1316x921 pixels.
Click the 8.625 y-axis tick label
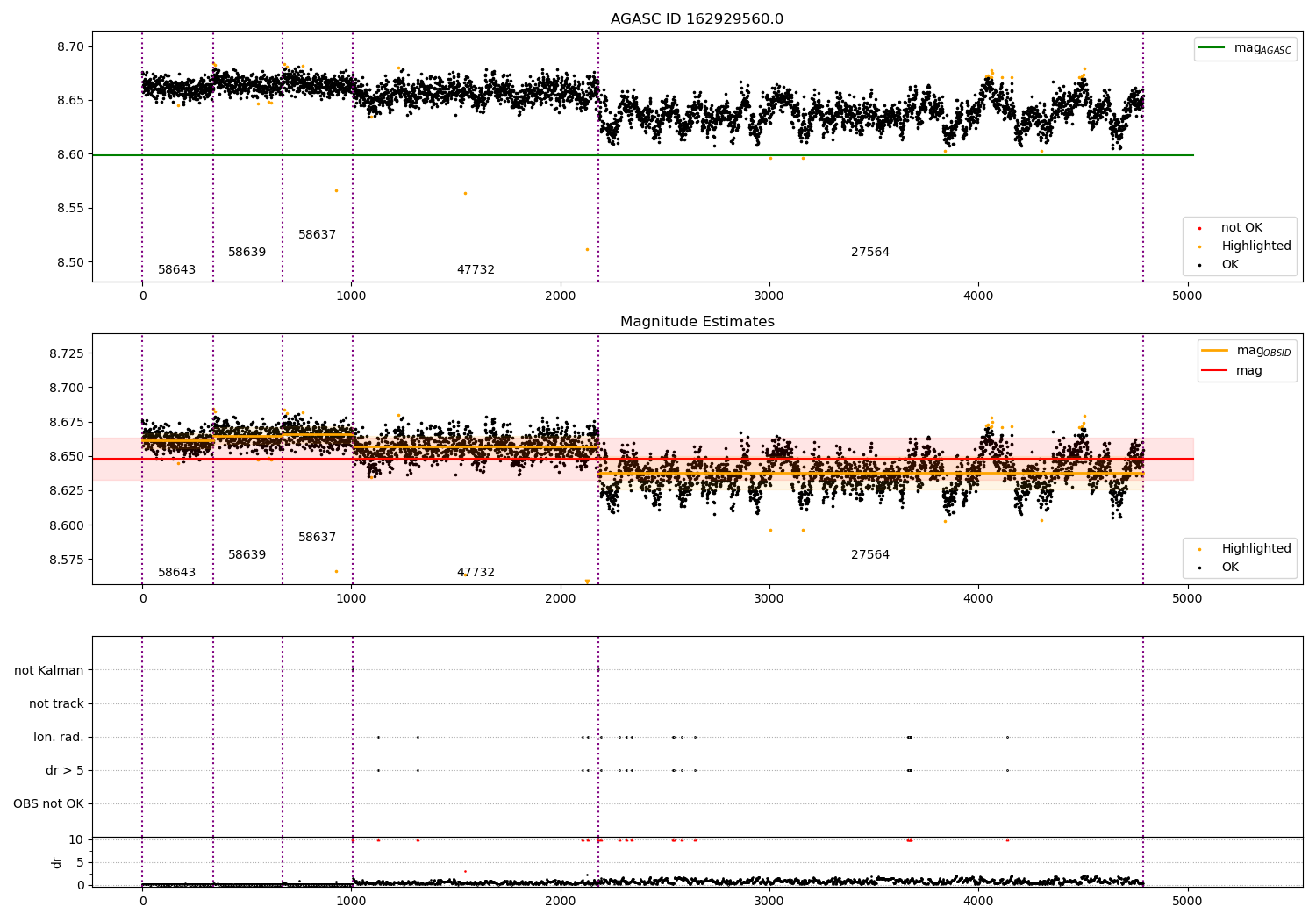[x=66, y=491]
